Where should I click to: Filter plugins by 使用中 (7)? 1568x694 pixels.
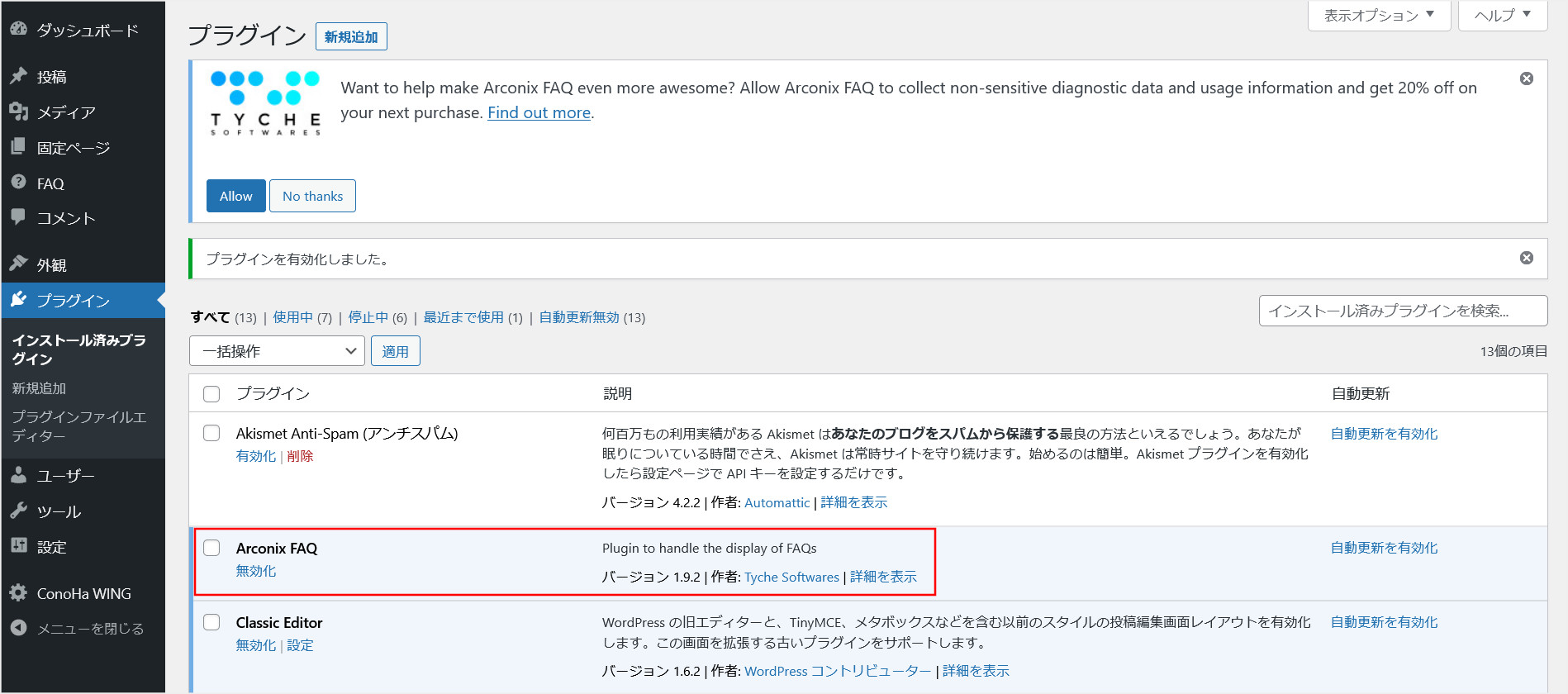click(x=302, y=317)
